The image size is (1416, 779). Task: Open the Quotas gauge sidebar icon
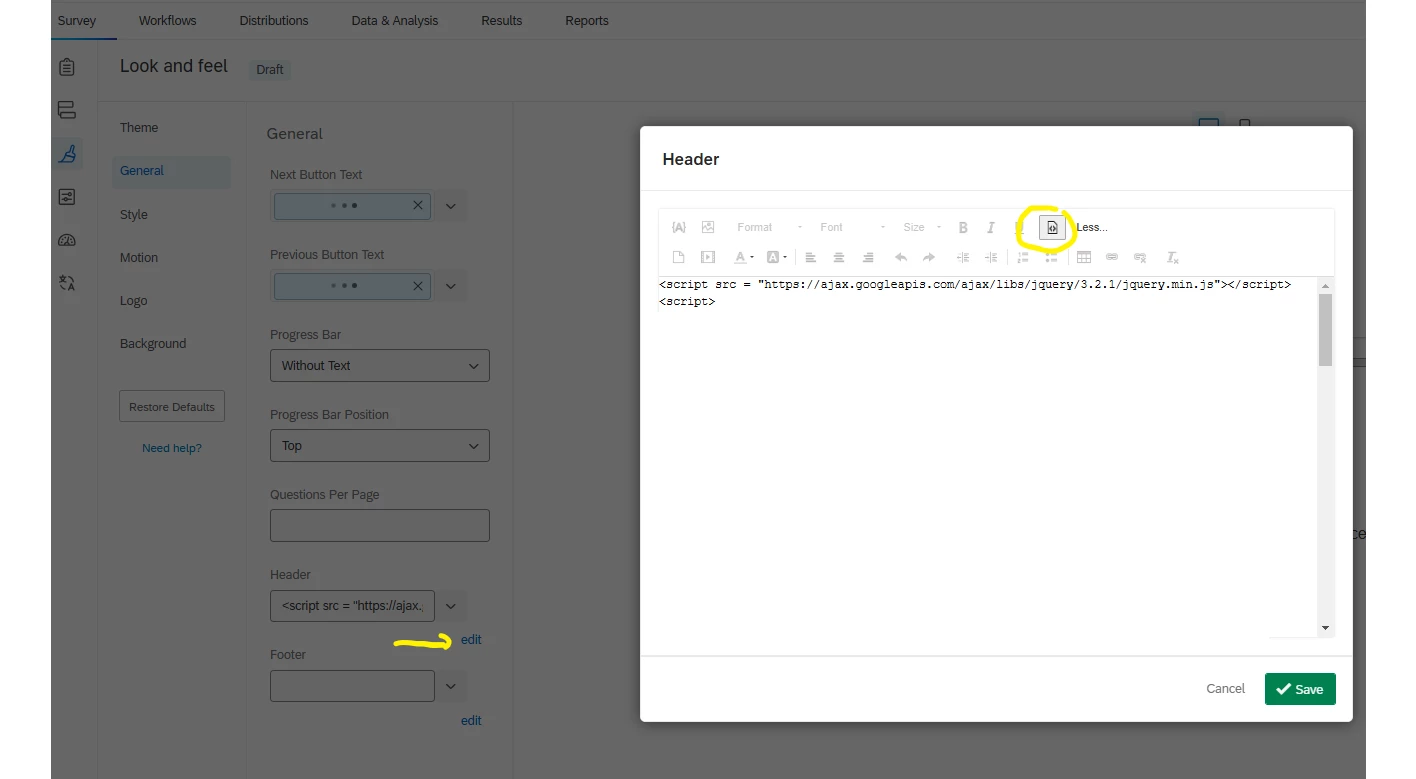(67, 240)
